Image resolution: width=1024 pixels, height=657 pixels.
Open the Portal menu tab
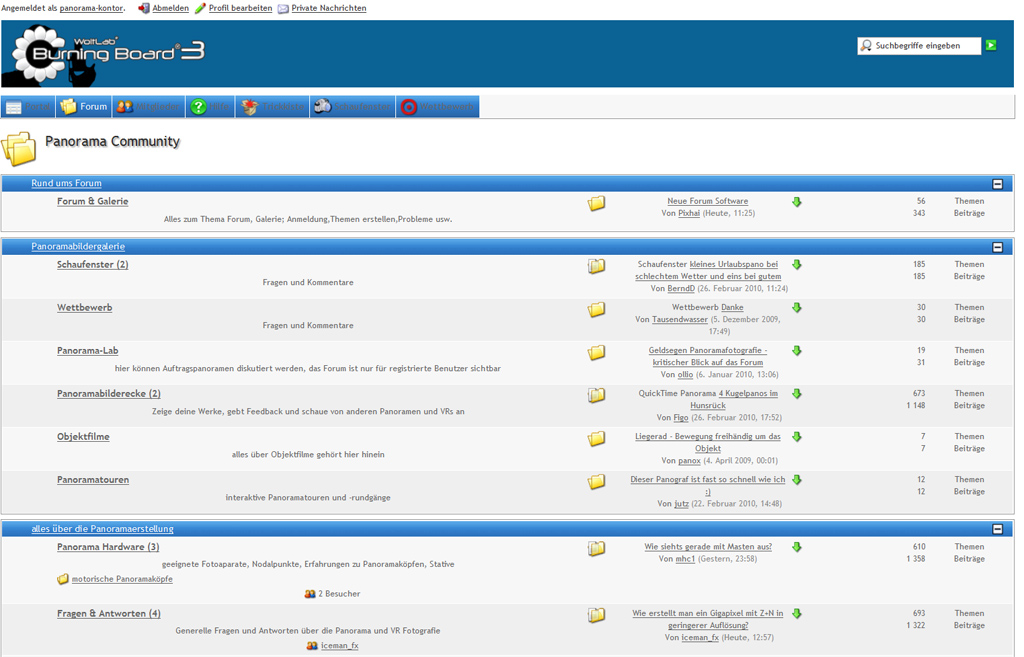click(28, 107)
